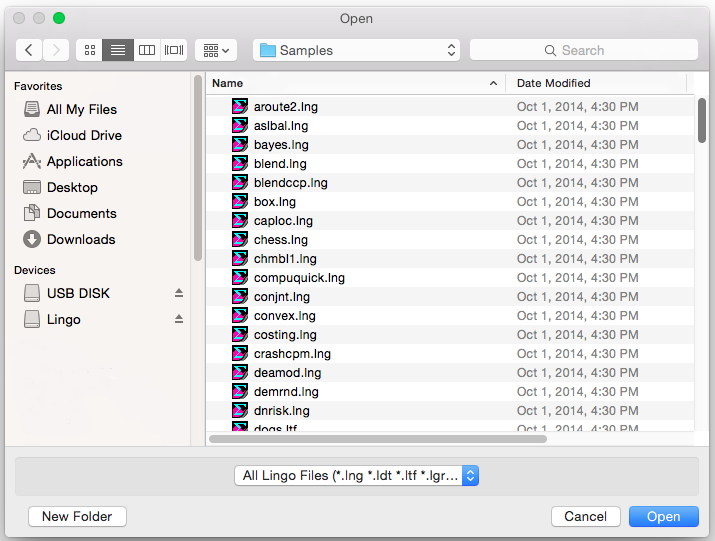Open the Samples folder path popup
The height and width of the screenshot is (541, 715).
point(356,50)
